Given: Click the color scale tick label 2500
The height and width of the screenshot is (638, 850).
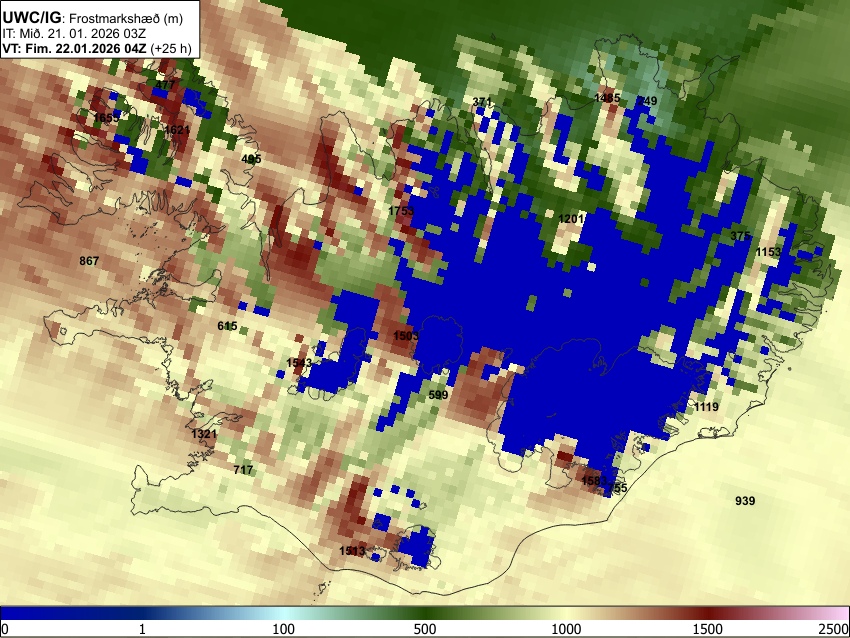Looking at the screenshot, I should coord(834,629).
